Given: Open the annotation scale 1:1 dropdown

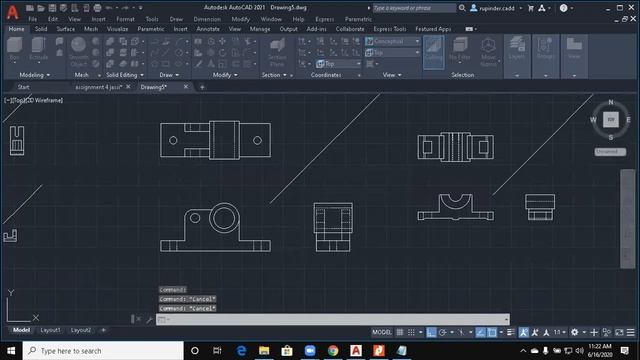Looking at the screenshot, I should (560, 332).
